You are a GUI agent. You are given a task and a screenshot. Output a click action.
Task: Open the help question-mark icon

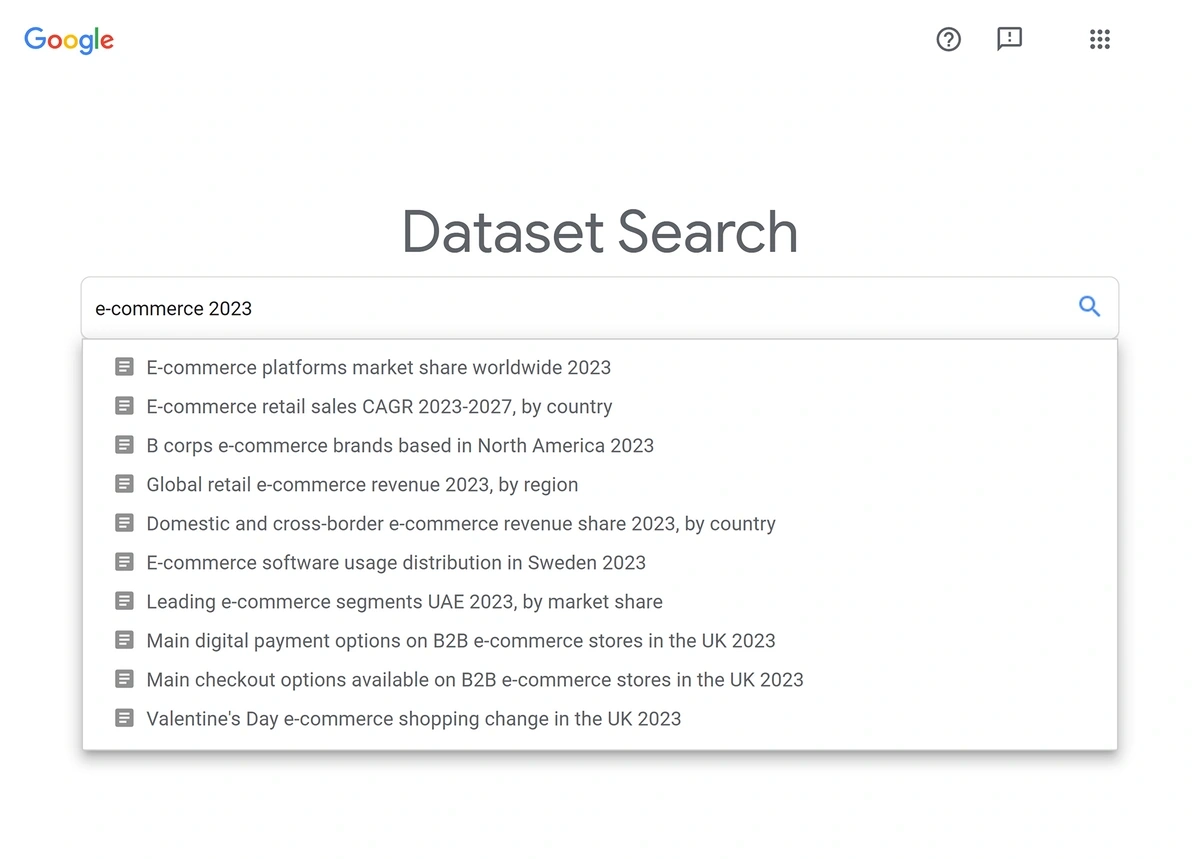pos(948,39)
